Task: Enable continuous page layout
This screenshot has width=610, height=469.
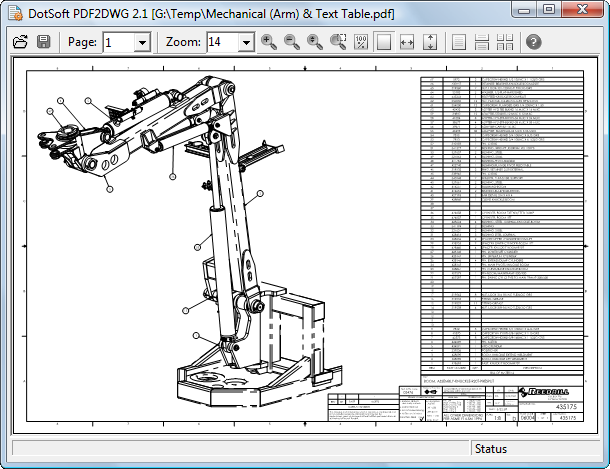Action: pos(481,42)
